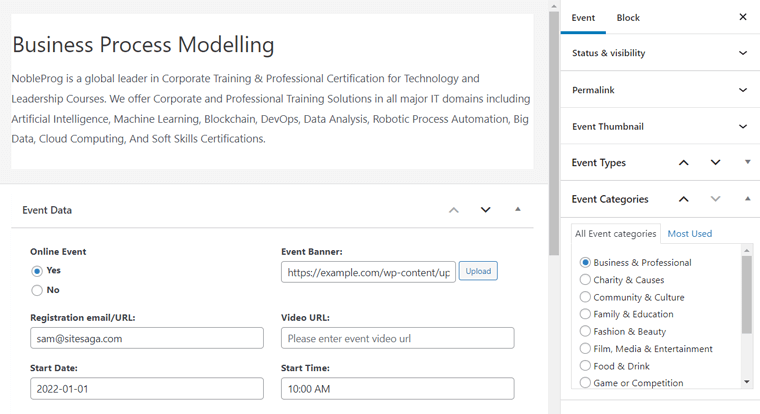
Task: Select Family & Education category
Action: [585, 314]
